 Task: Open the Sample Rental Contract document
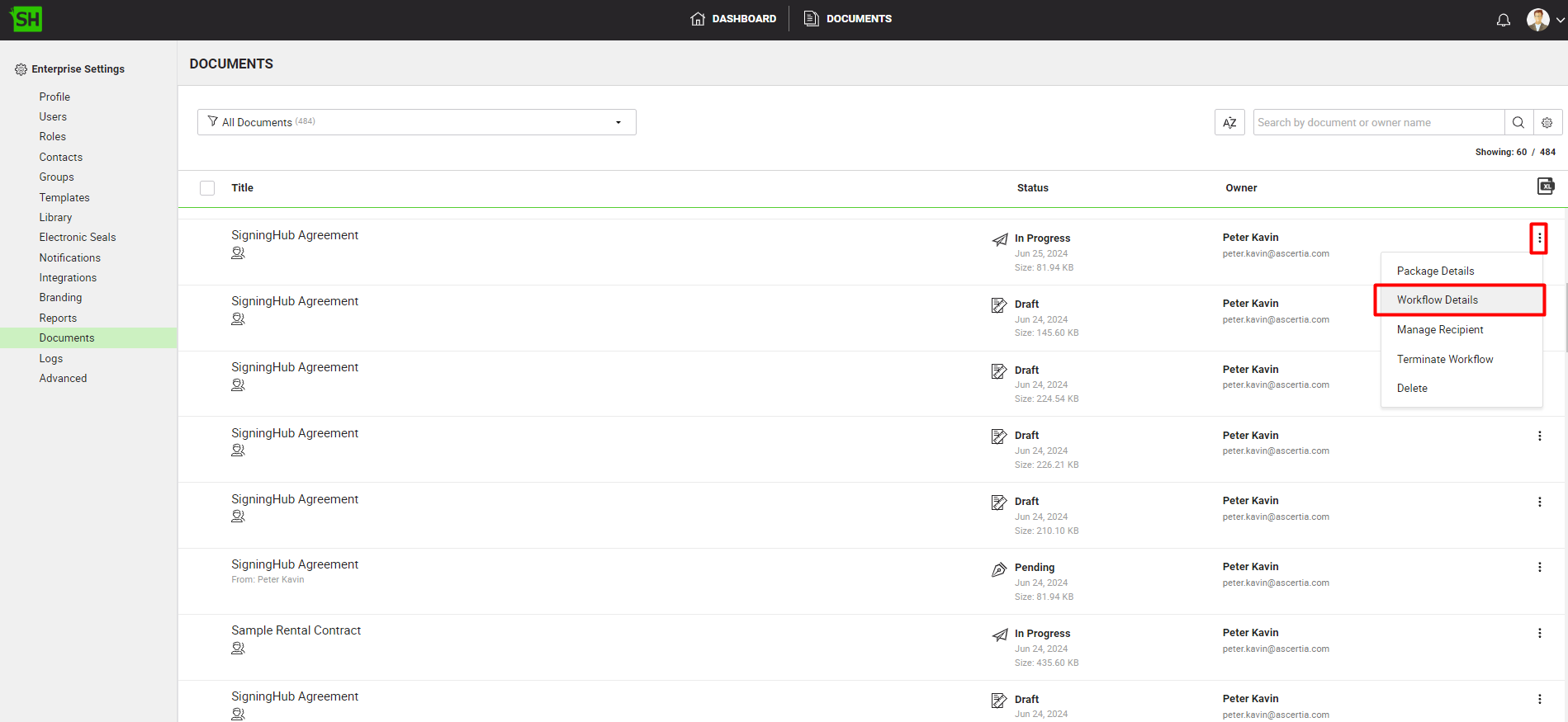[x=296, y=630]
